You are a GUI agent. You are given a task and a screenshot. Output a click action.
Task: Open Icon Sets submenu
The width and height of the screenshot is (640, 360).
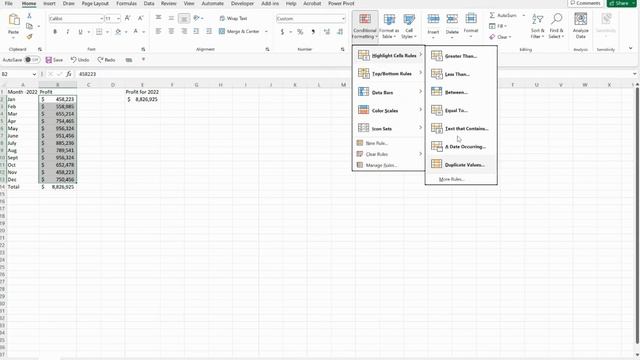[x=389, y=128]
